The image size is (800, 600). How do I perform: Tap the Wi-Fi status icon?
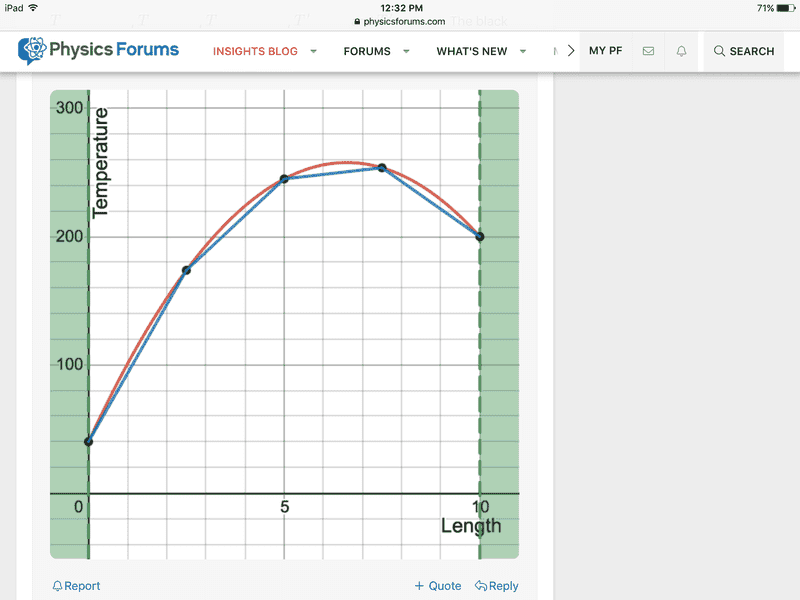33,8
